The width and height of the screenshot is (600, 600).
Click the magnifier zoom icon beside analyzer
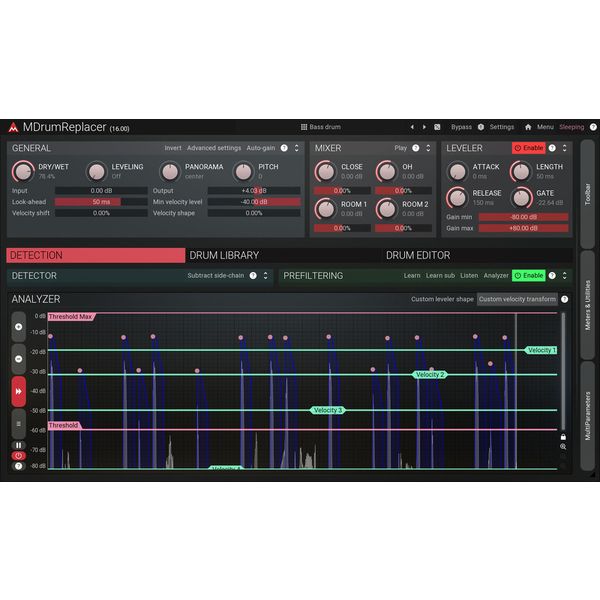pyautogui.click(x=563, y=447)
